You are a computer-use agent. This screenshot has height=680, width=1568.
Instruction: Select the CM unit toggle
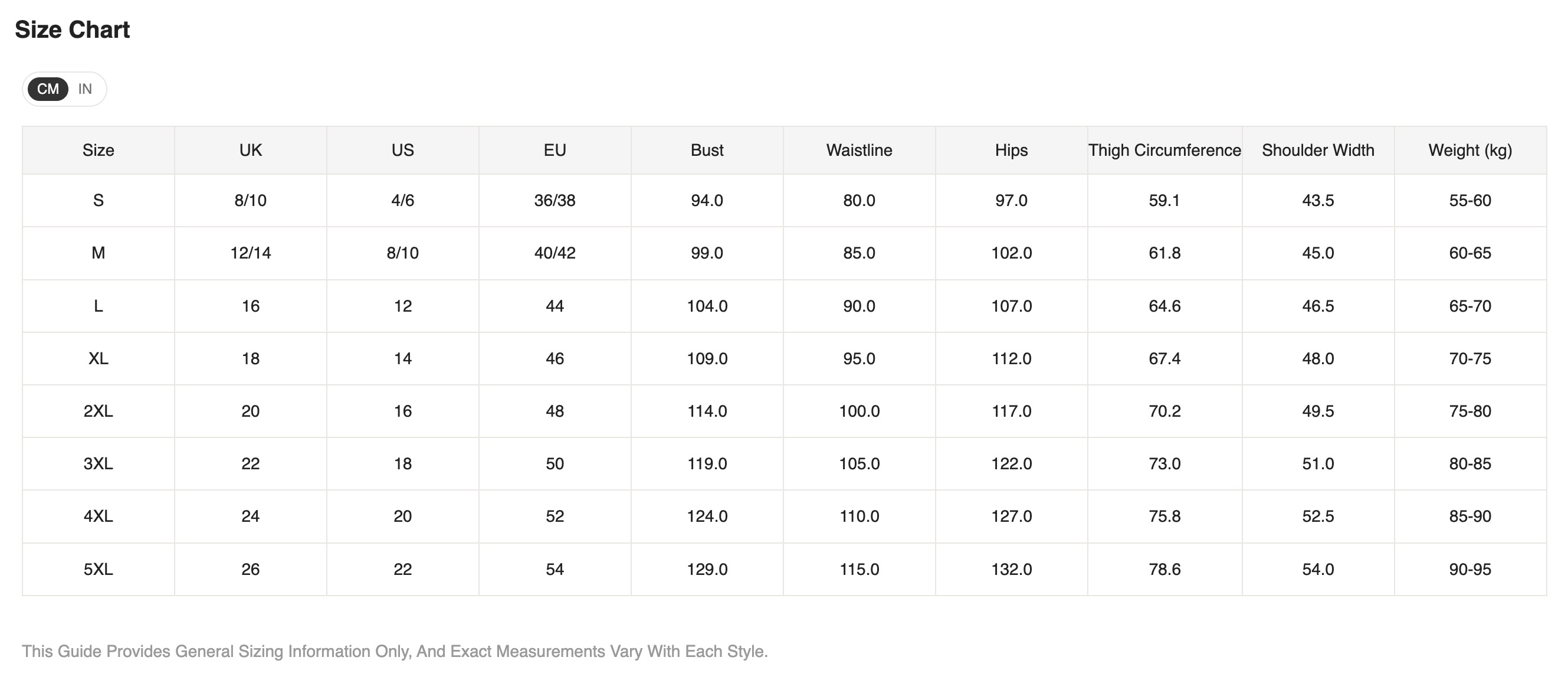[48, 89]
